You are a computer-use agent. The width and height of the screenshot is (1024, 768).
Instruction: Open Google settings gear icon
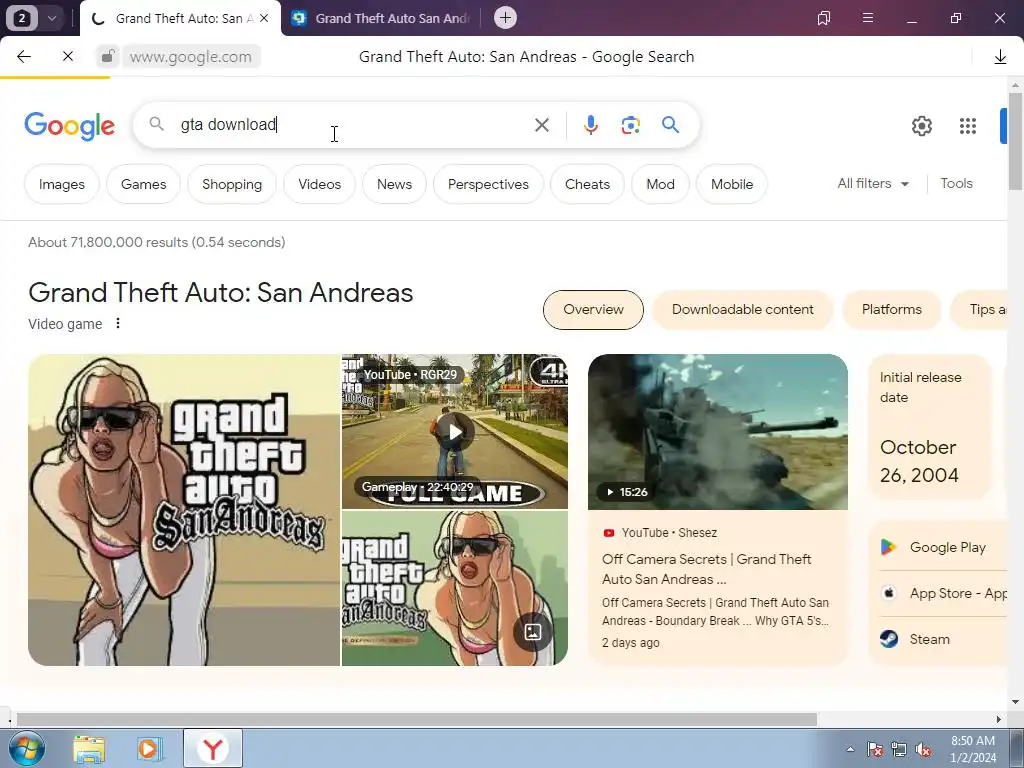[x=921, y=126]
